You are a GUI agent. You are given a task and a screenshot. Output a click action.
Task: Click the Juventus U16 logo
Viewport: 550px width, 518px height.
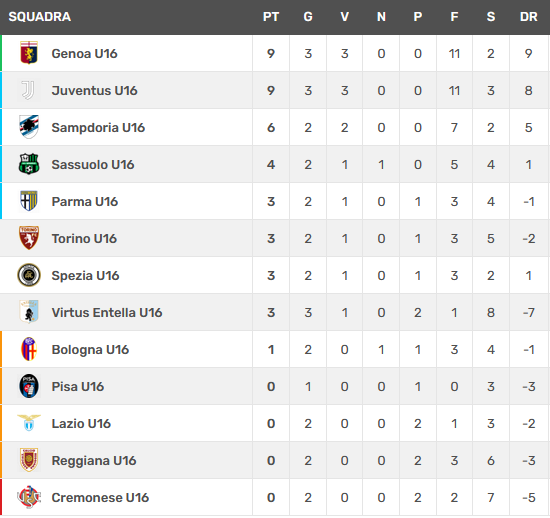click(x=28, y=90)
